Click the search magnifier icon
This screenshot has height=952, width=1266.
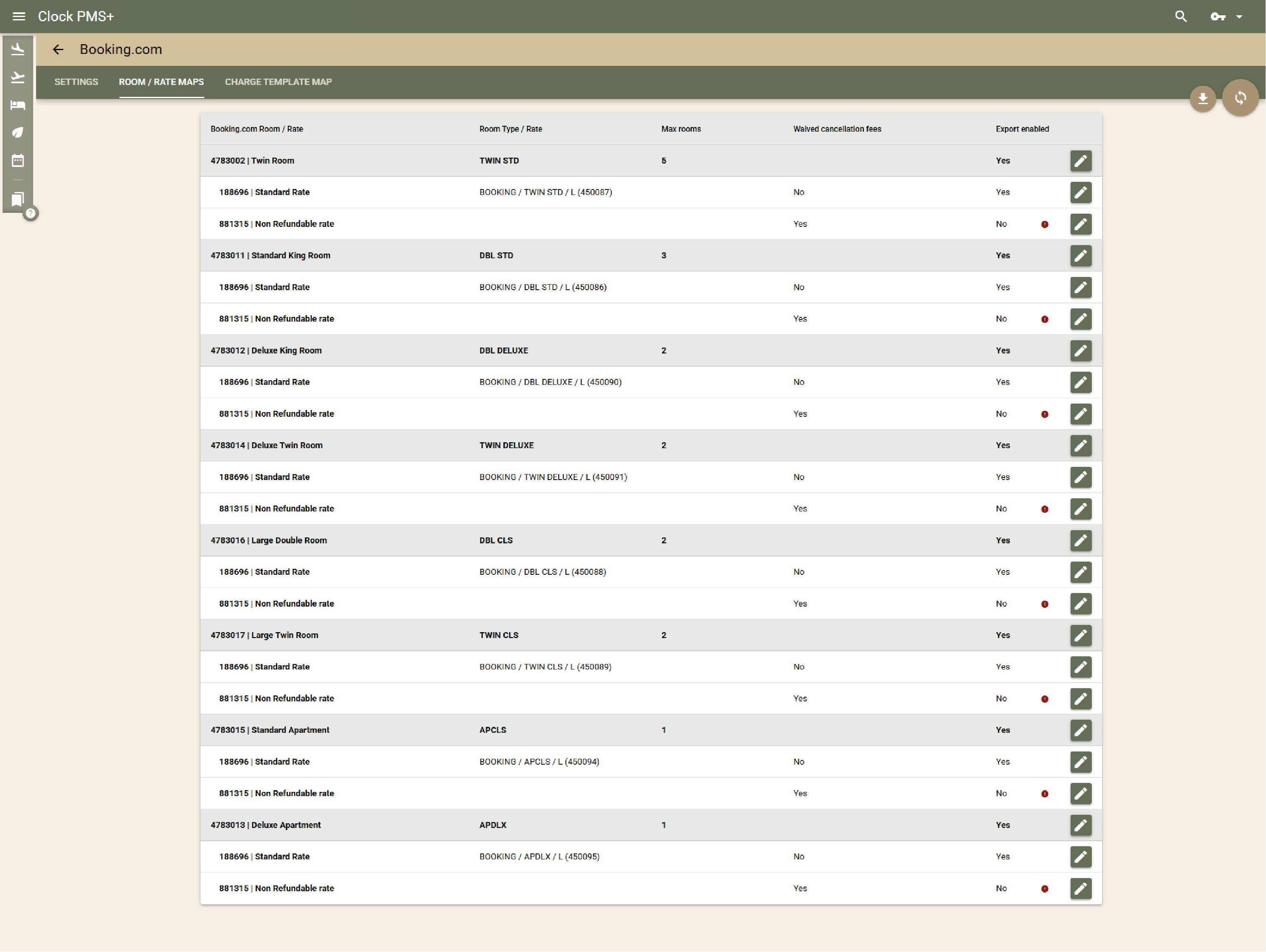coord(1181,16)
